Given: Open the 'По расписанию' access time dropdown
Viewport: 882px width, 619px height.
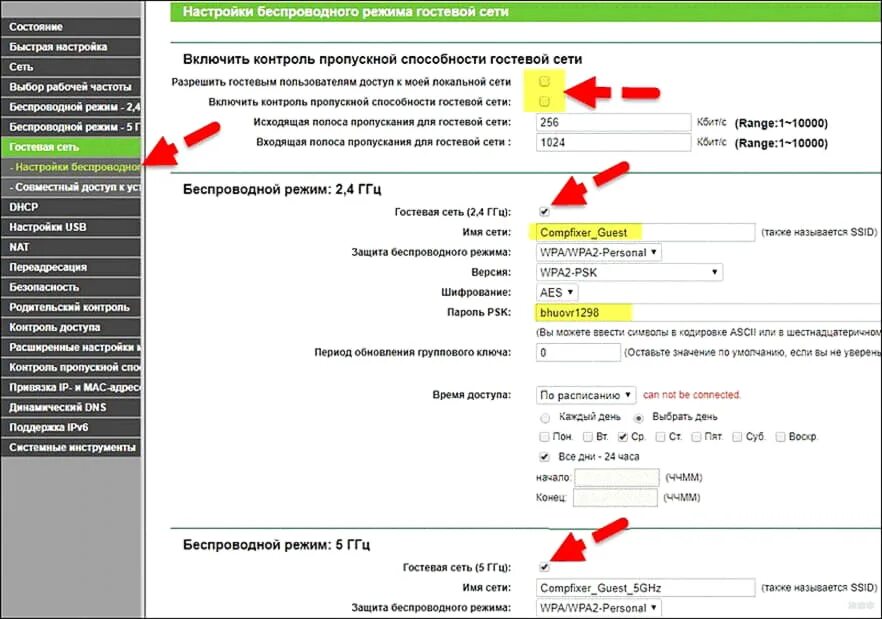Looking at the screenshot, I should click(x=585, y=395).
